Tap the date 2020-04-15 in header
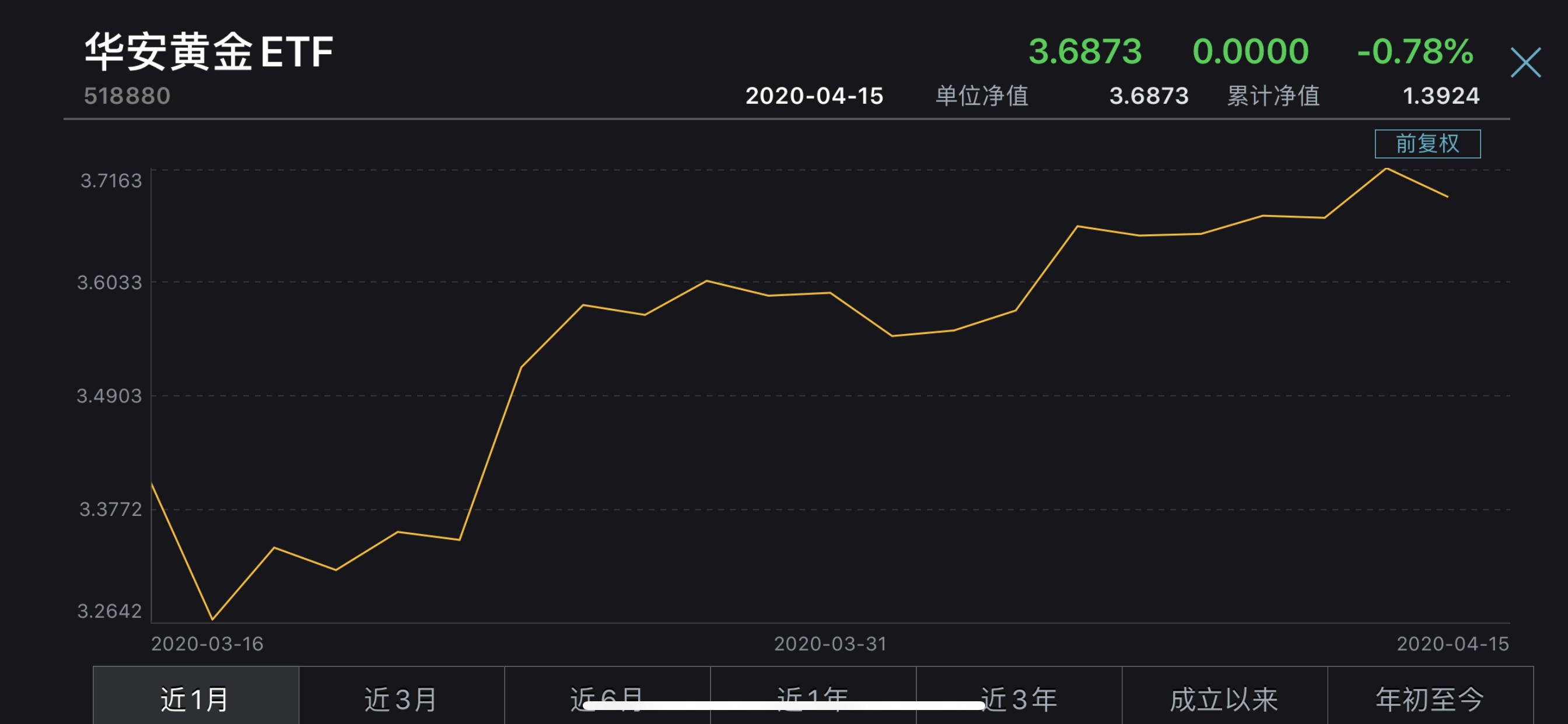Viewport: 1568px width, 724px height. [x=814, y=96]
